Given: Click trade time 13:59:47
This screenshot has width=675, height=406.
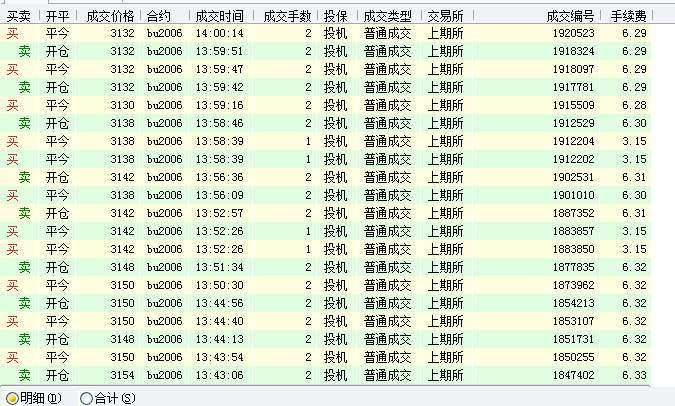Looking at the screenshot, I should coord(220,69).
